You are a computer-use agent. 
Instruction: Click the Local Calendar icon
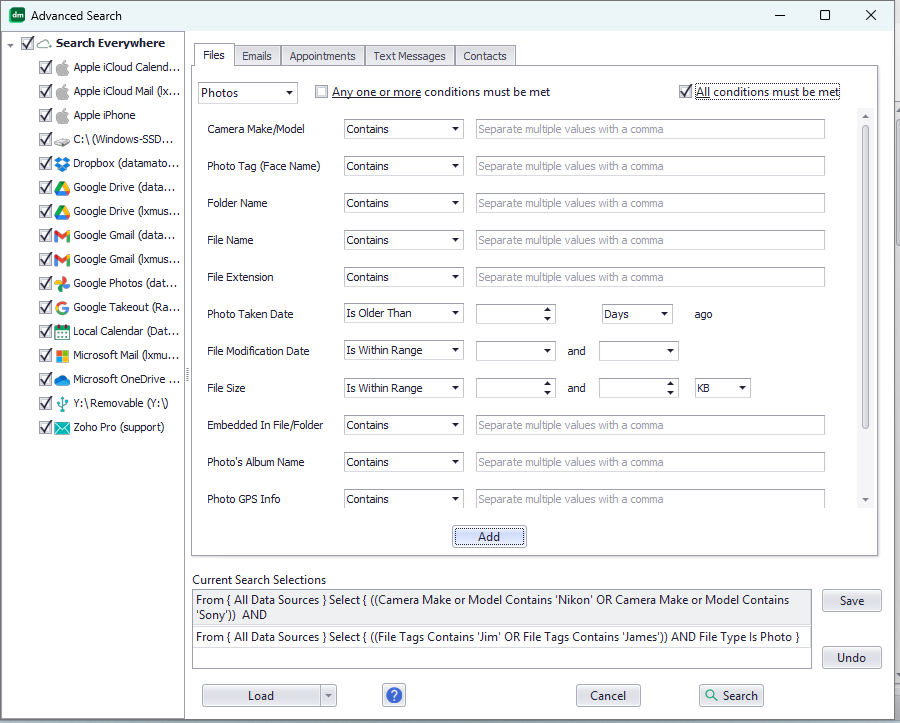62,331
